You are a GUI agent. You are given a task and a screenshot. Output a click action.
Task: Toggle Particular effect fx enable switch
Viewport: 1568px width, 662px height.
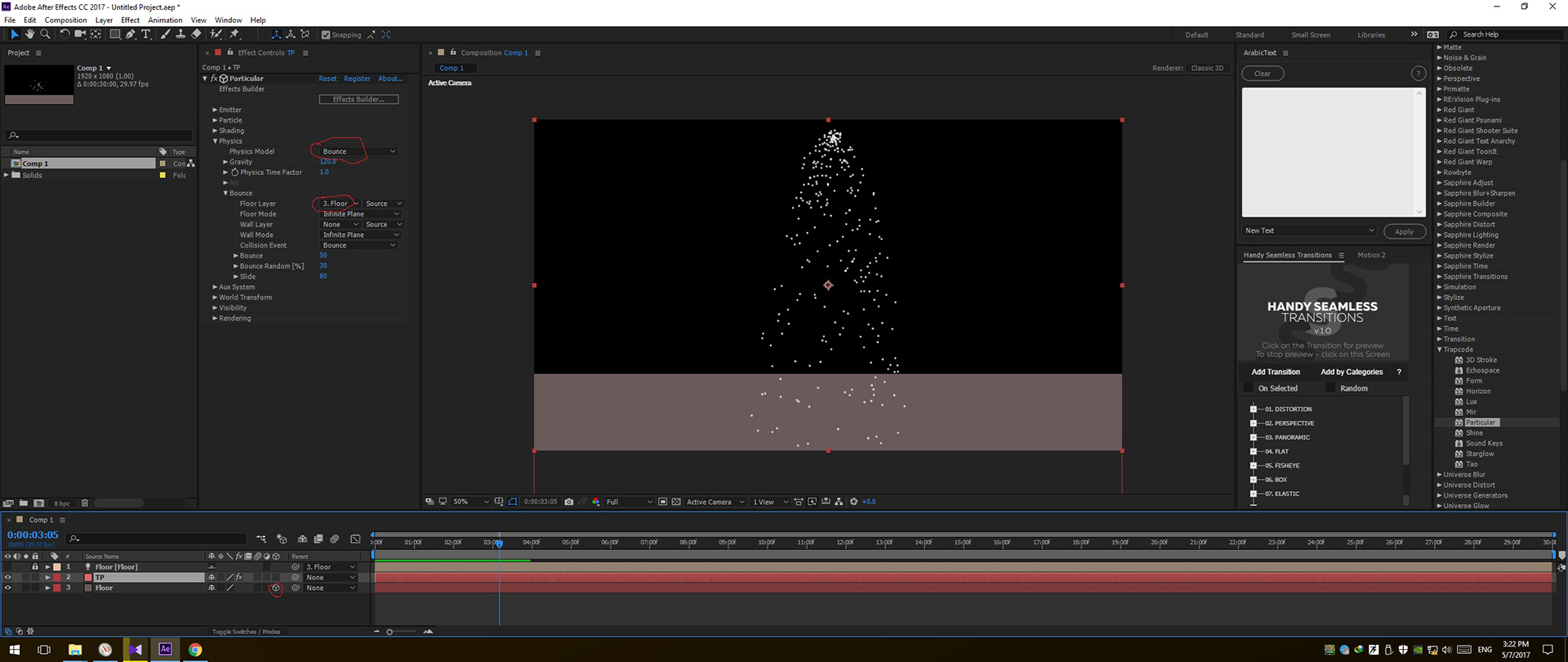click(x=214, y=78)
